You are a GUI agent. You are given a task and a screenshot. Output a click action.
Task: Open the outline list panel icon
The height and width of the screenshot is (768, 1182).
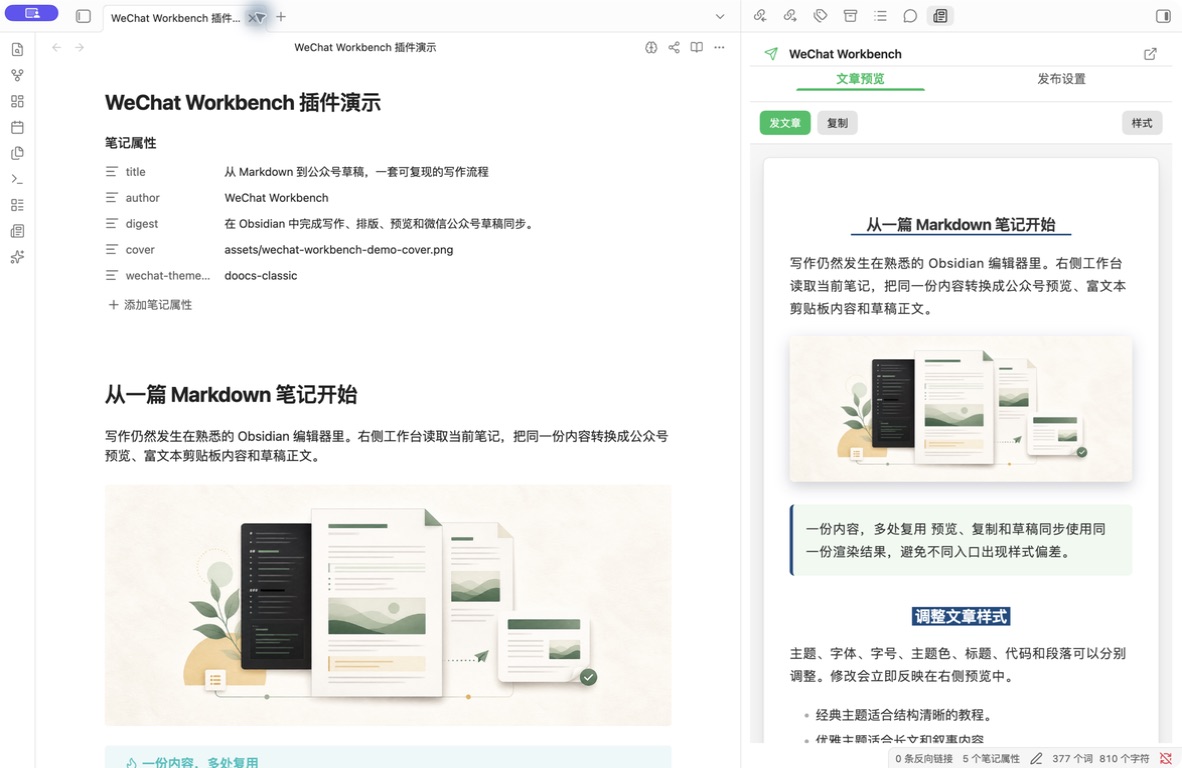click(x=880, y=16)
